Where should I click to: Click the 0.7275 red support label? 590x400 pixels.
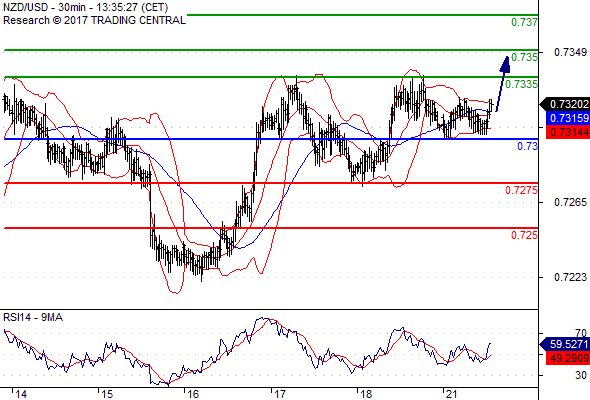521,190
